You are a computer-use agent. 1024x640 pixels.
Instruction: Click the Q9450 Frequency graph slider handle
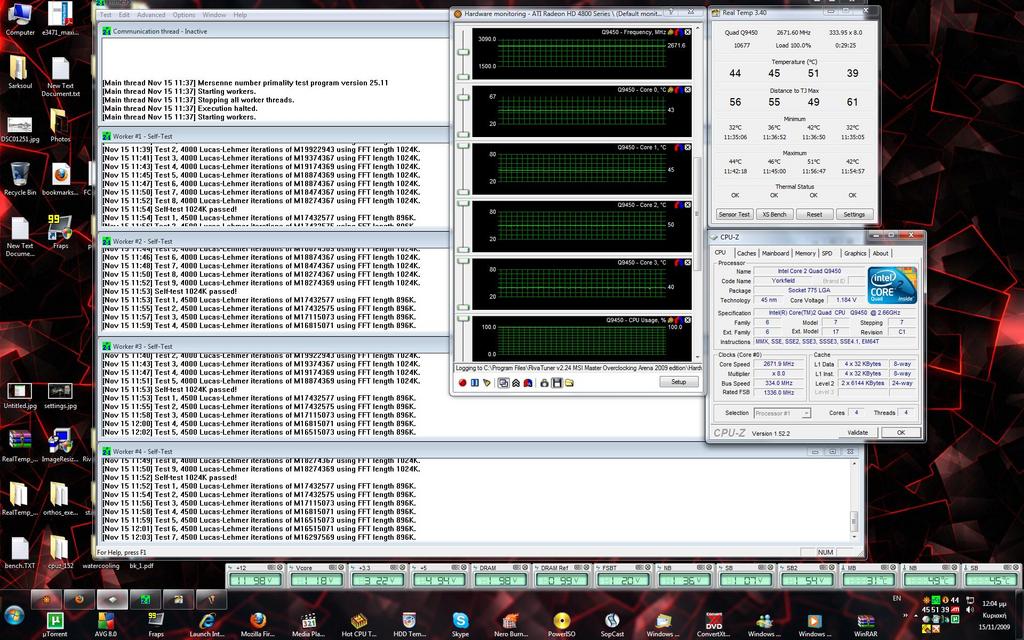[464, 53]
